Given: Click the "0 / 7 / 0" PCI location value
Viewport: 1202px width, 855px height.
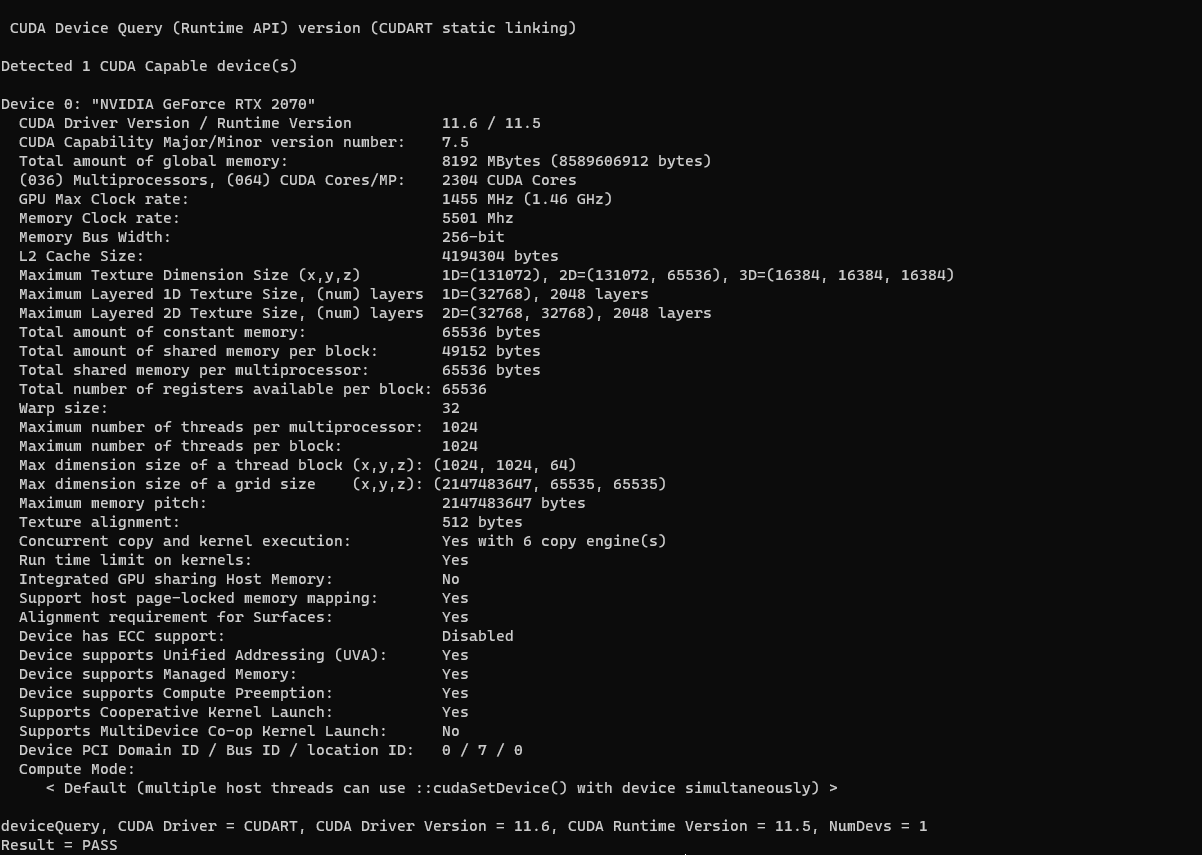Looking at the screenshot, I should [482, 750].
